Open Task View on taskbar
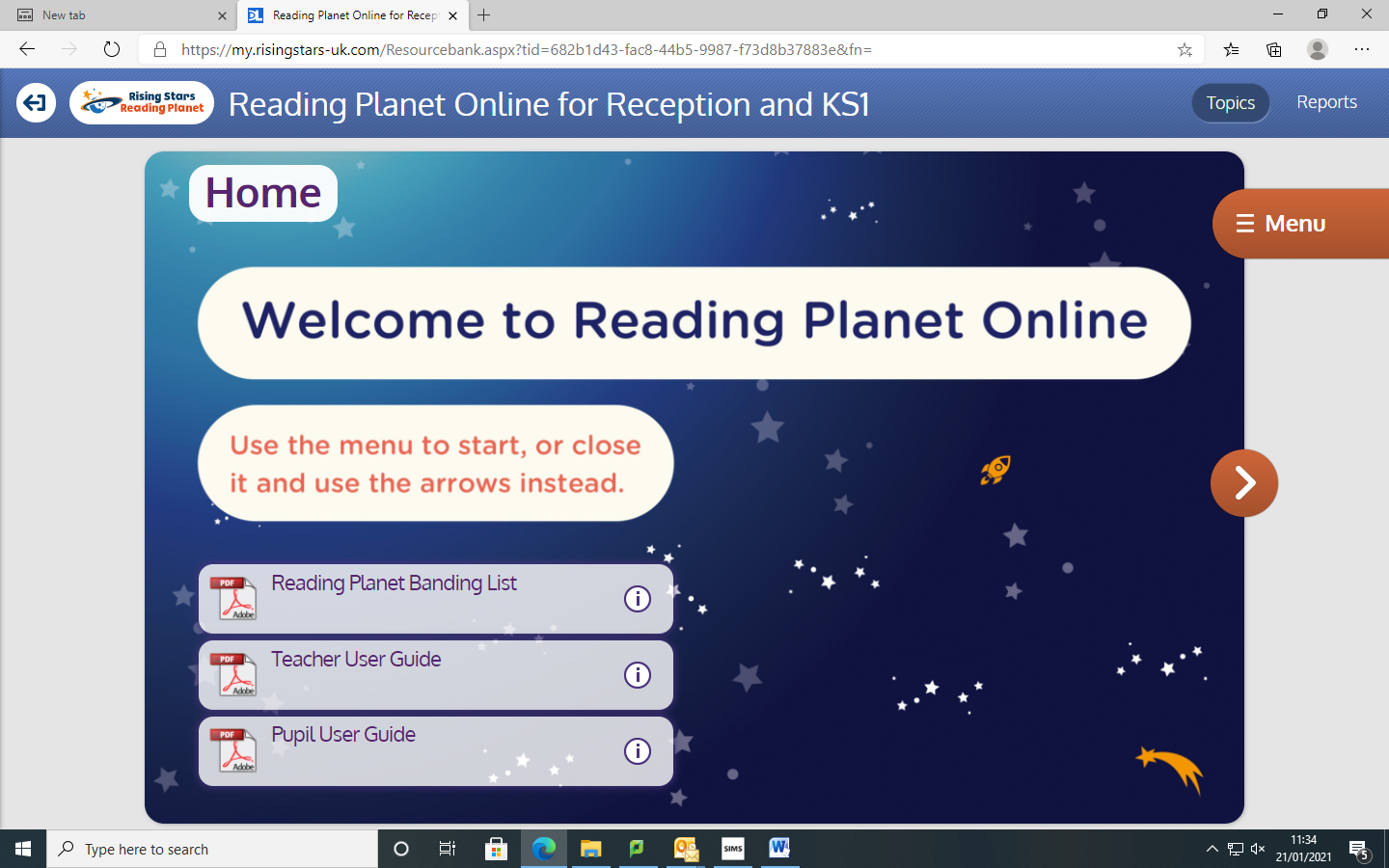The height and width of the screenshot is (868, 1389). (448, 849)
